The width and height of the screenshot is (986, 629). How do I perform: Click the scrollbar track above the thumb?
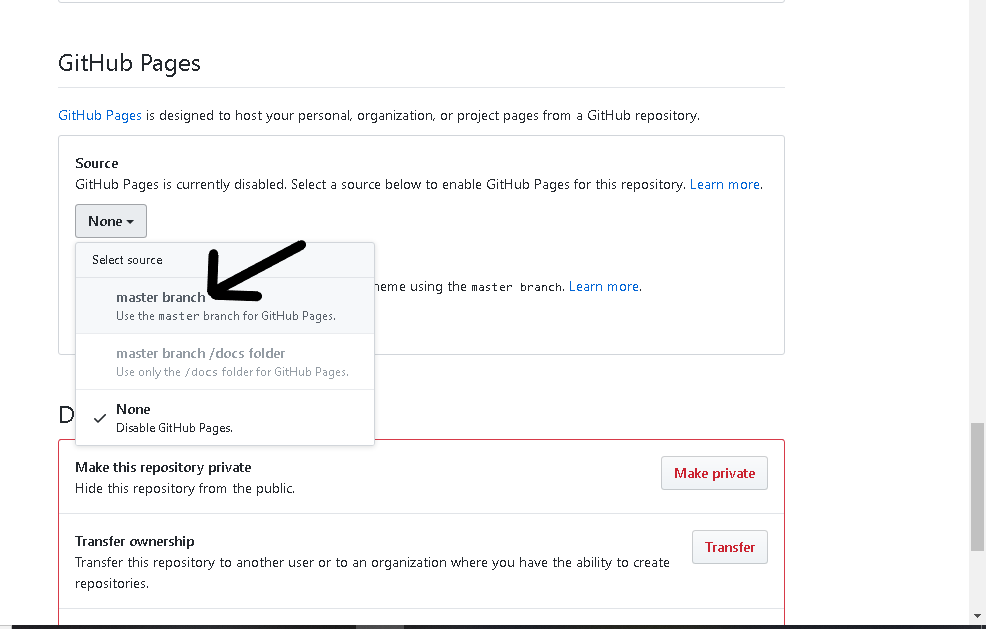point(977,200)
